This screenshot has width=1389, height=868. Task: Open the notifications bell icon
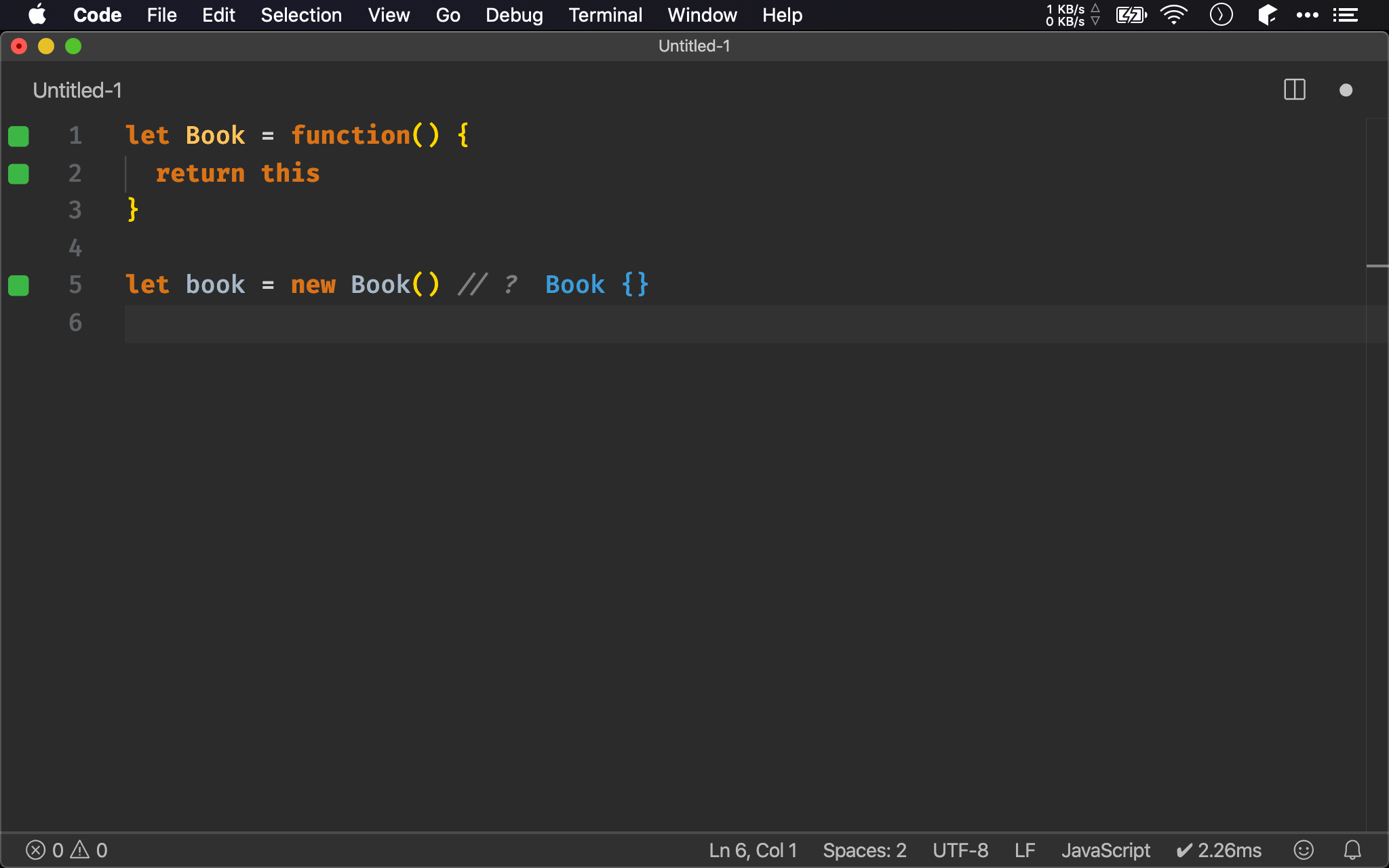[x=1352, y=850]
